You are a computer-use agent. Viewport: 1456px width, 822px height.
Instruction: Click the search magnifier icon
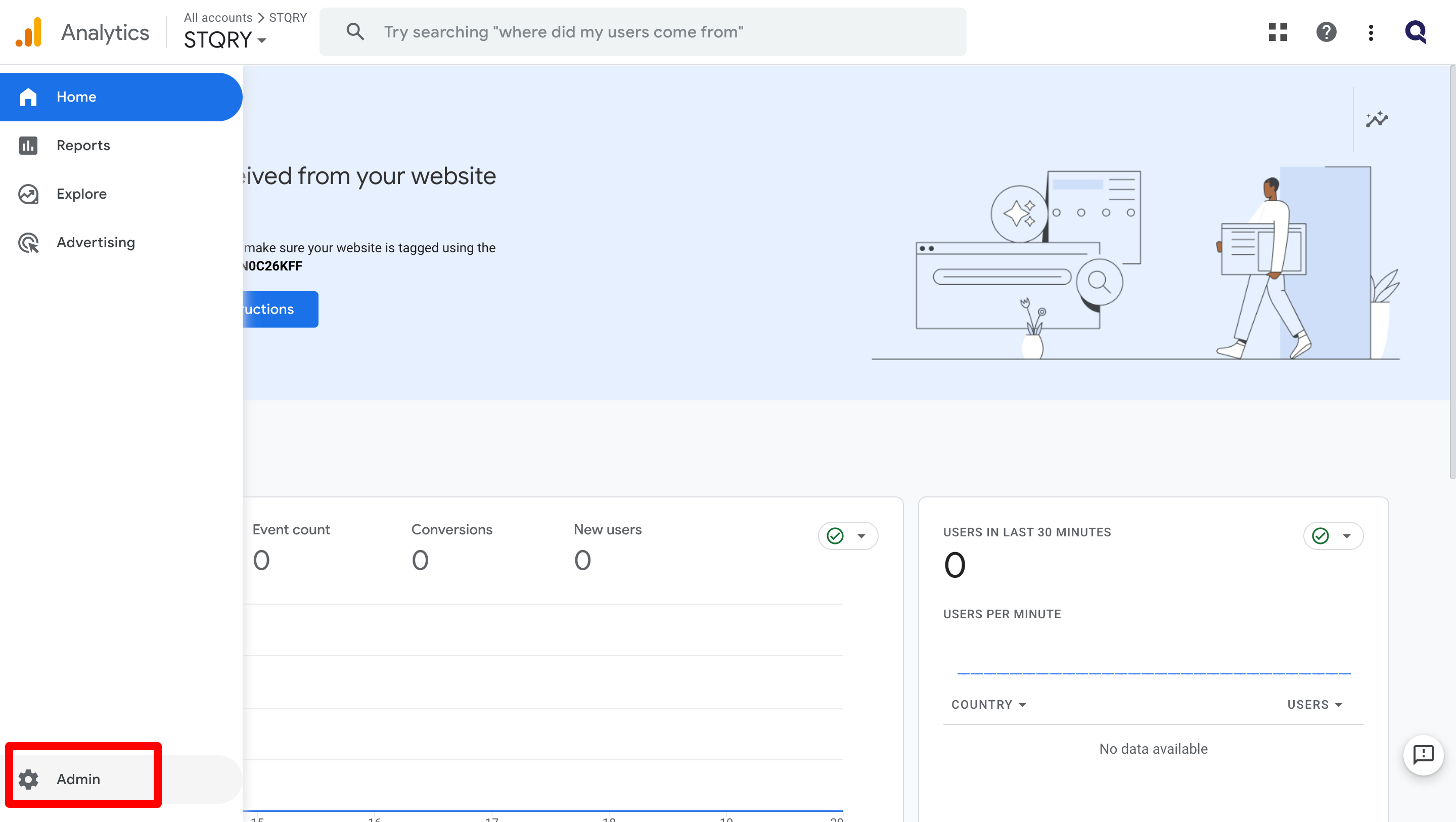355,32
